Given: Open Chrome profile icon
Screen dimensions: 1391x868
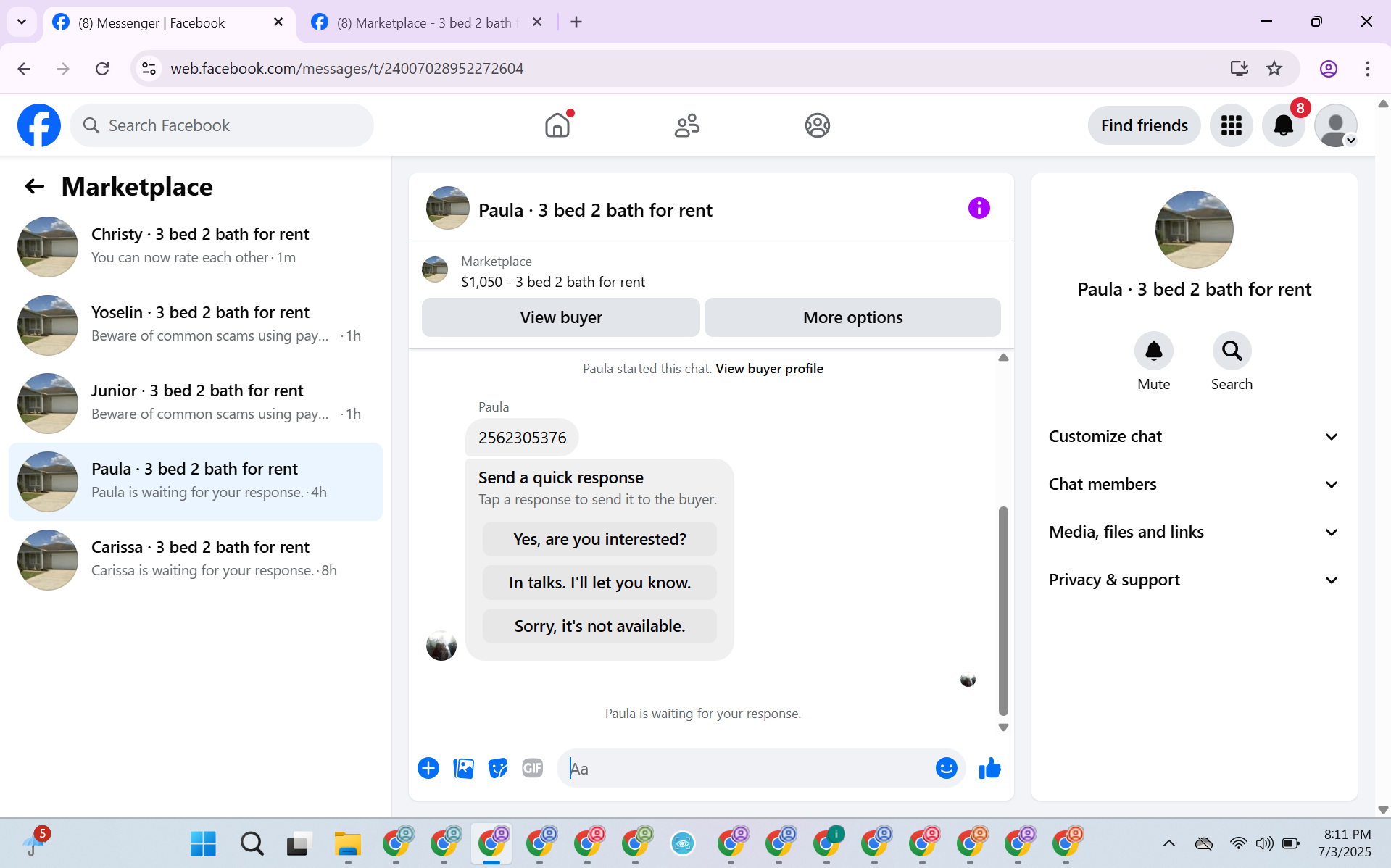Looking at the screenshot, I should point(1329,68).
